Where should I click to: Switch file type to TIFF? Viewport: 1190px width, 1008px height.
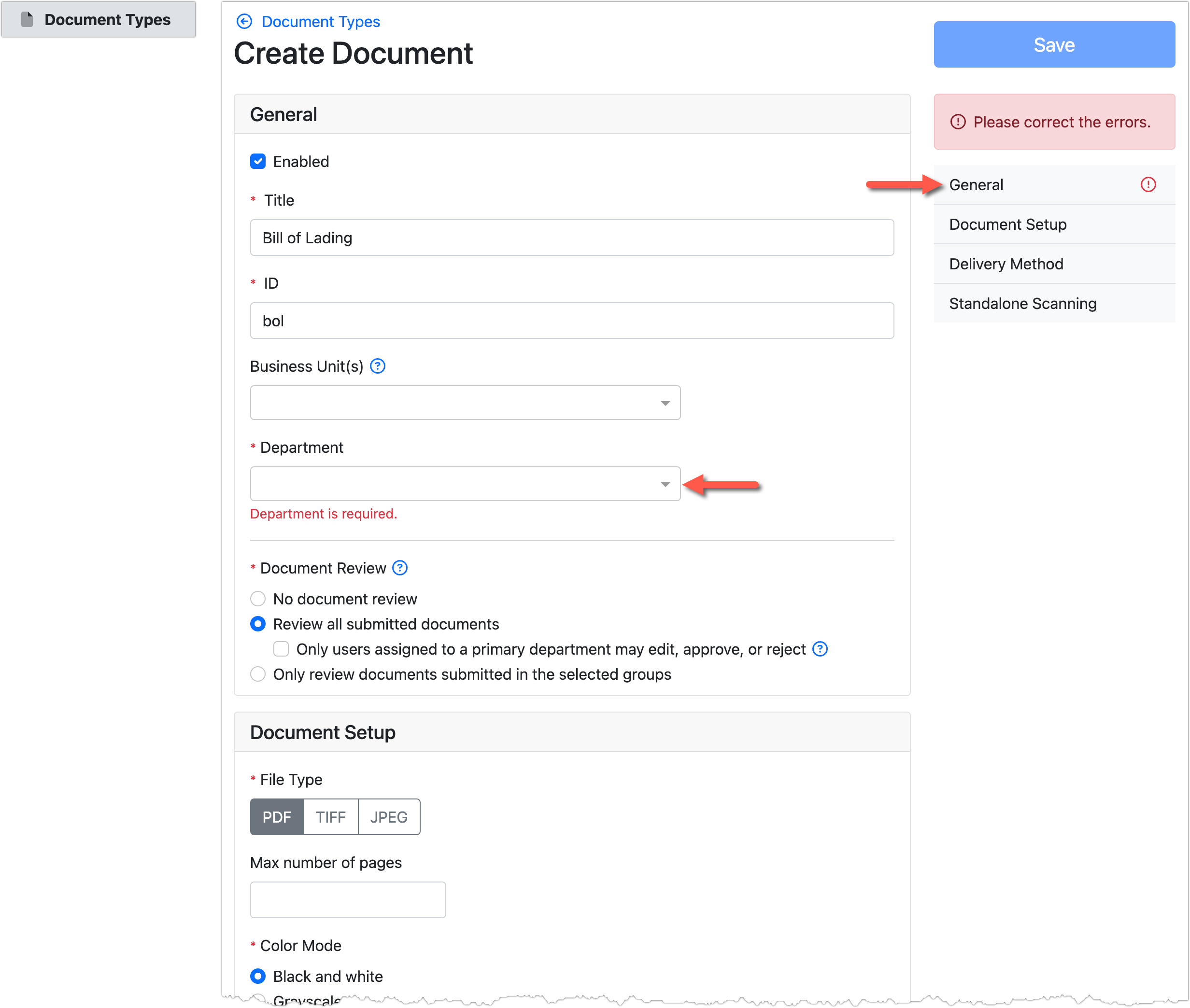click(330, 817)
